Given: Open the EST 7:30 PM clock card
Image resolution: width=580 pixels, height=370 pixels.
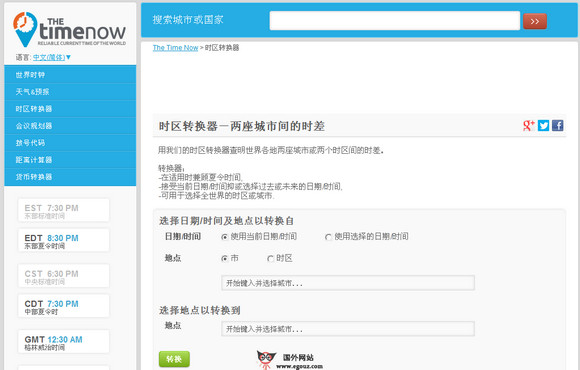Looking at the screenshot, I should click(x=64, y=211).
